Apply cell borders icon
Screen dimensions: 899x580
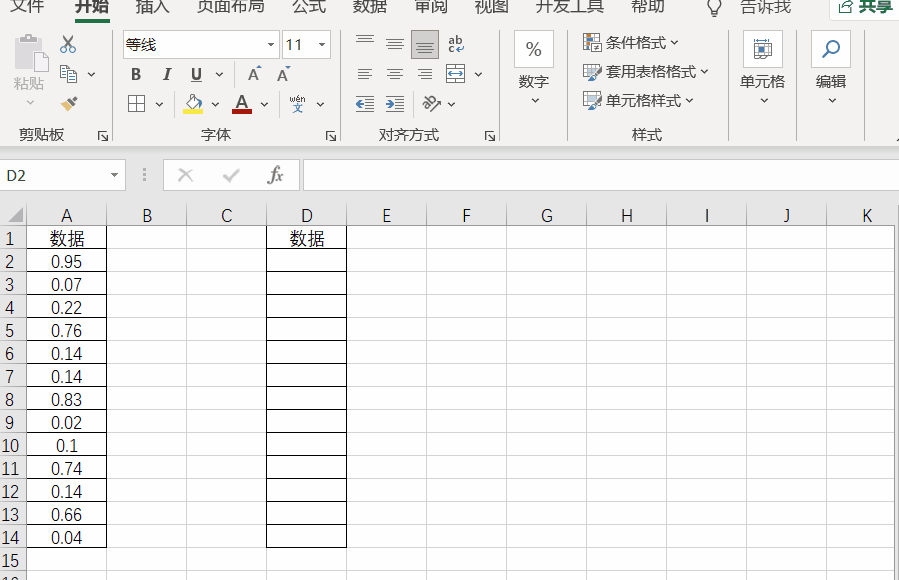(136, 104)
